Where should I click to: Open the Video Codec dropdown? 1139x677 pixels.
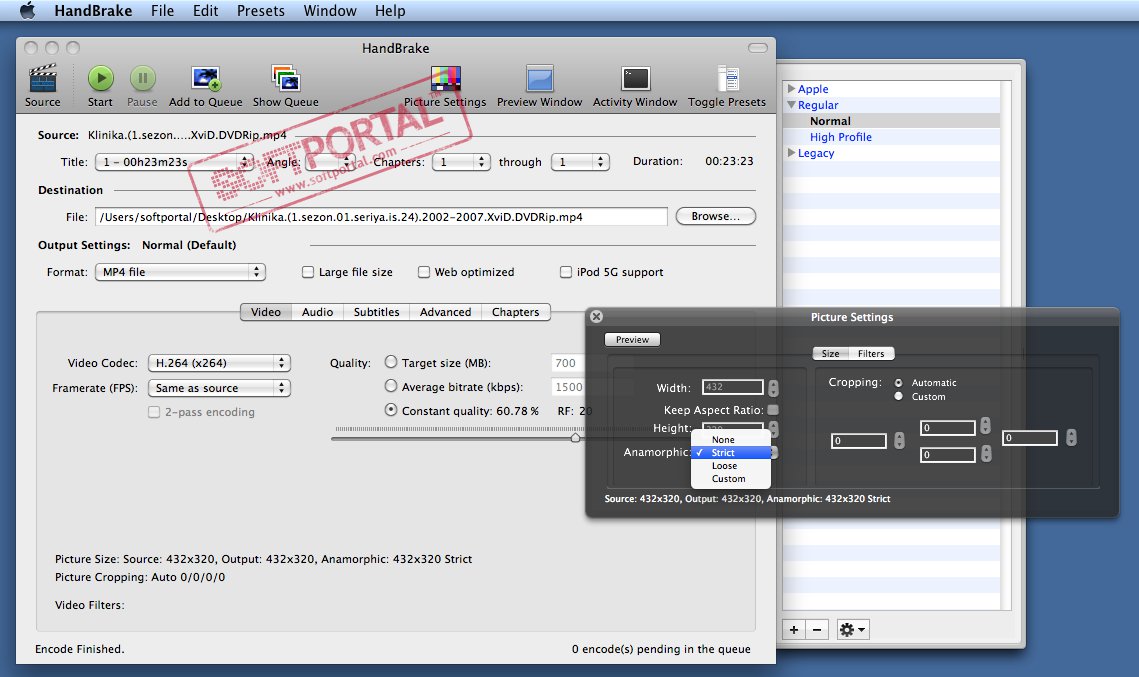coord(219,363)
